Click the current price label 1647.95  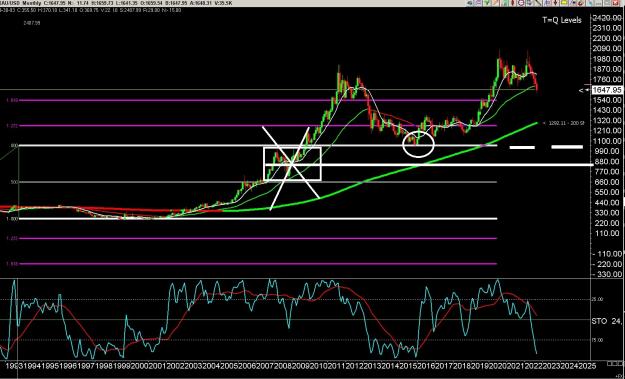(x=607, y=90)
